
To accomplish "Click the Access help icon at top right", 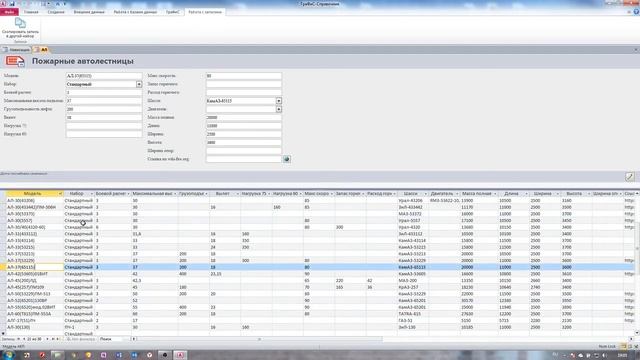I will 636,12.
